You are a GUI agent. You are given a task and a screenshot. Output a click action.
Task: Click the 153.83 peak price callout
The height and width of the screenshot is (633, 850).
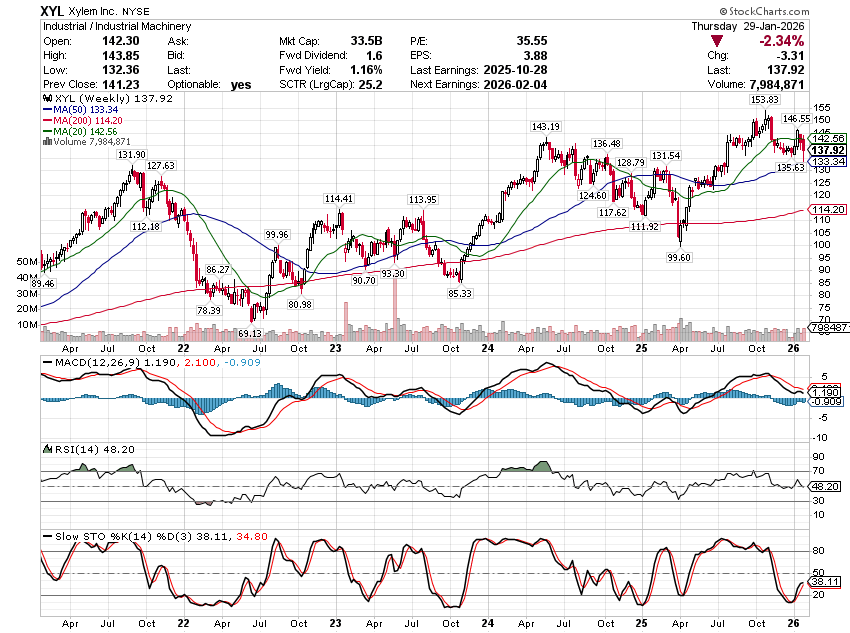tap(764, 100)
